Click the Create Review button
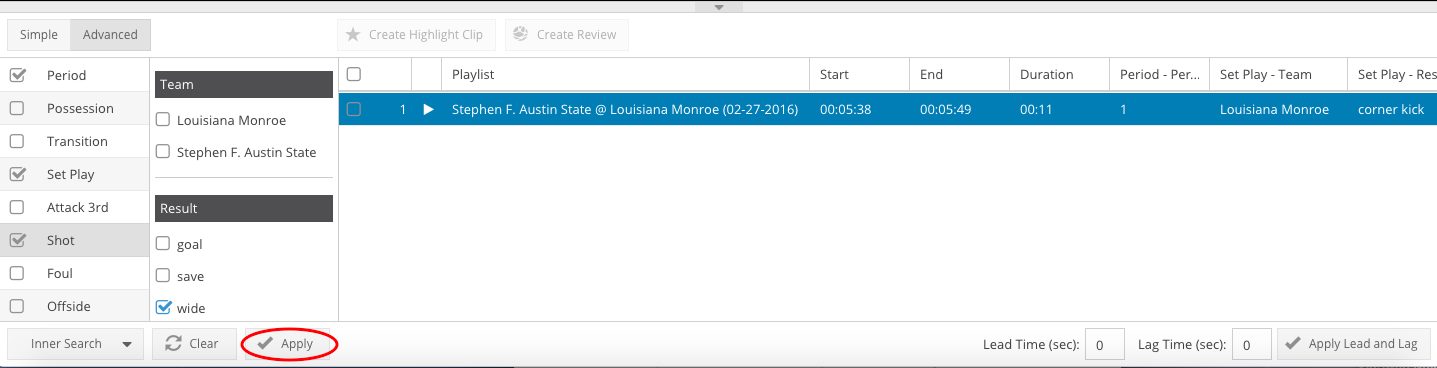This screenshot has width=1437, height=368. pyautogui.click(x=567, y=34)
